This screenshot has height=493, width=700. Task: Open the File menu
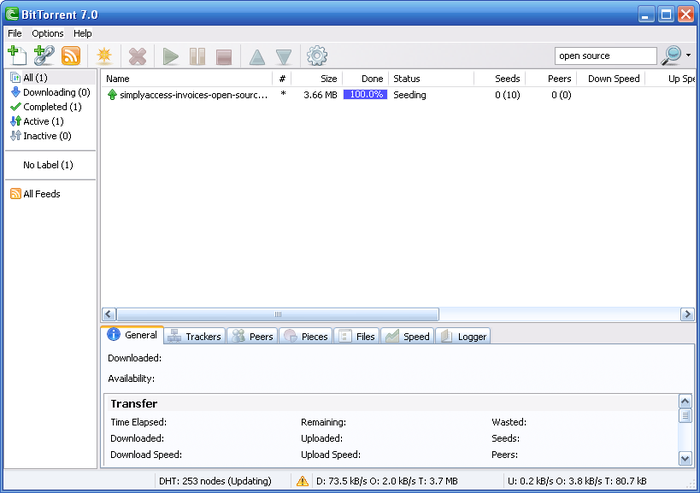click(14, 33)
